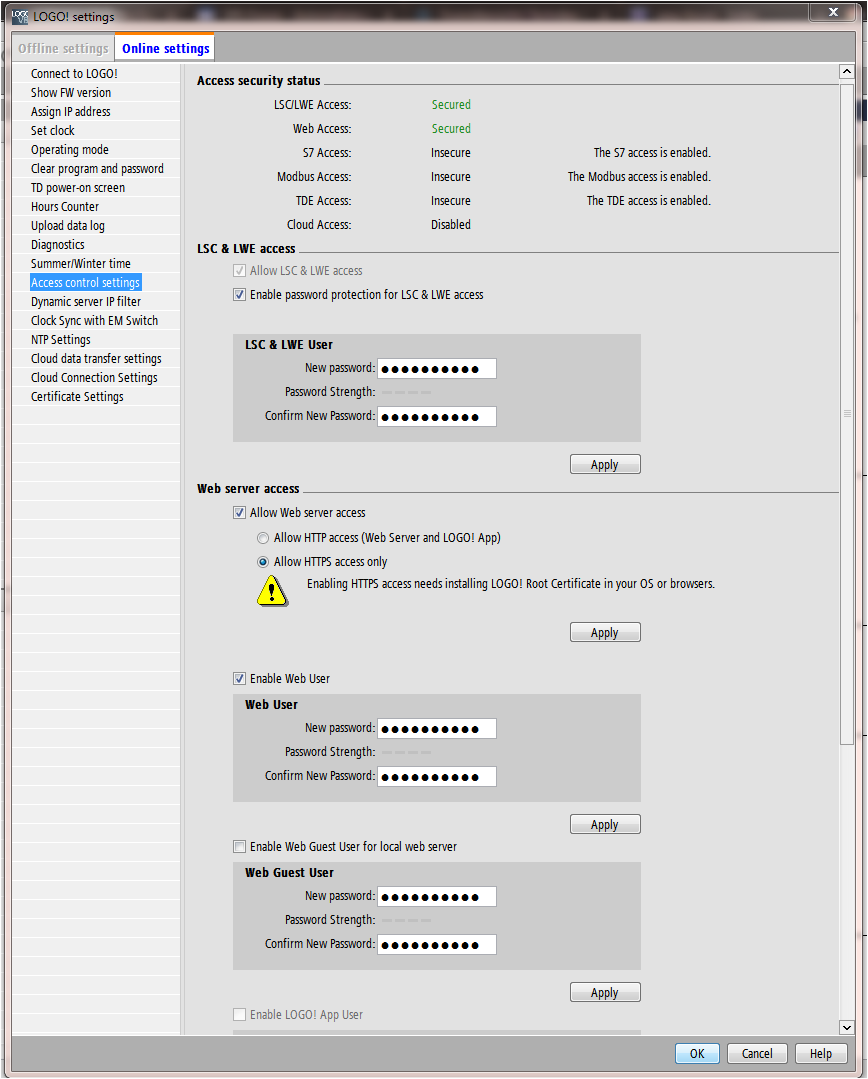Click Web Guest User New password field
868x1079 pixels.
(436, 897)
